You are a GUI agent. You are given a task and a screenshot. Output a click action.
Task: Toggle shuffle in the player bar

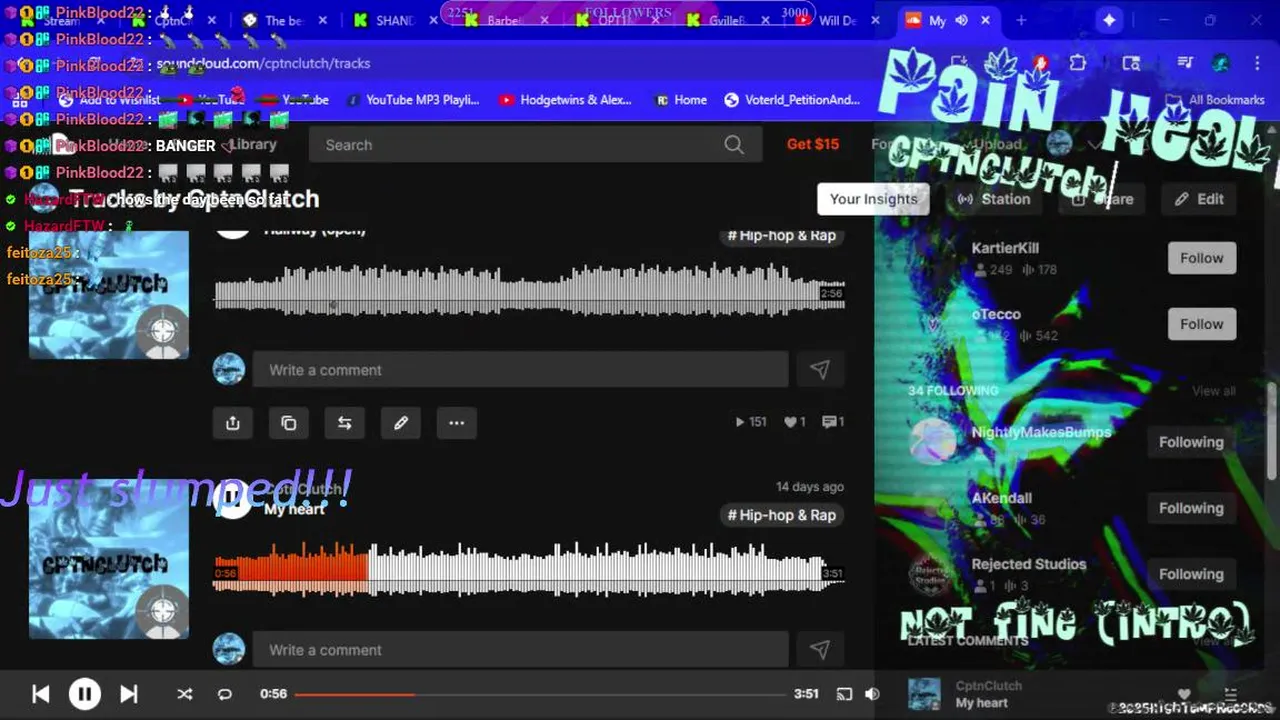click(x=185, y=694)
